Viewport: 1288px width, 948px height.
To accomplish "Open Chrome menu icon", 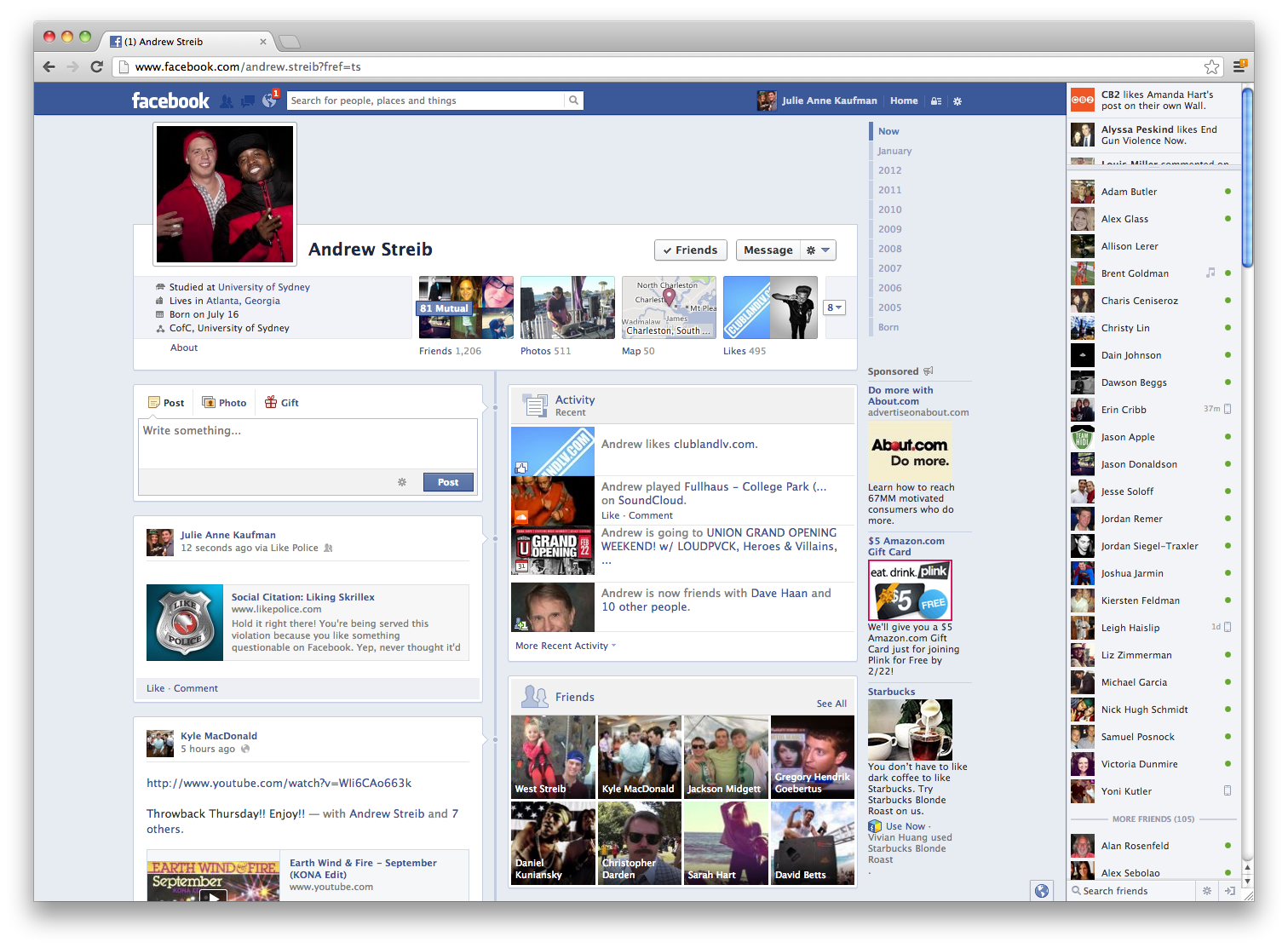I will pos(1239,66).
